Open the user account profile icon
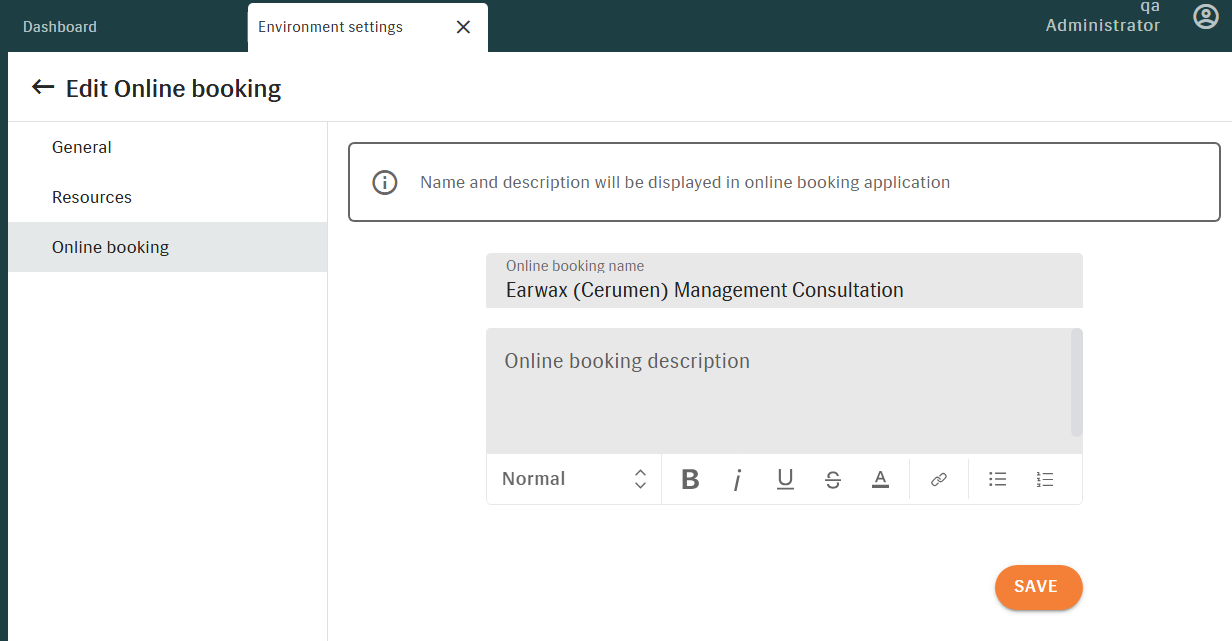1232x641 pixels. click(x=1206, y=17)
